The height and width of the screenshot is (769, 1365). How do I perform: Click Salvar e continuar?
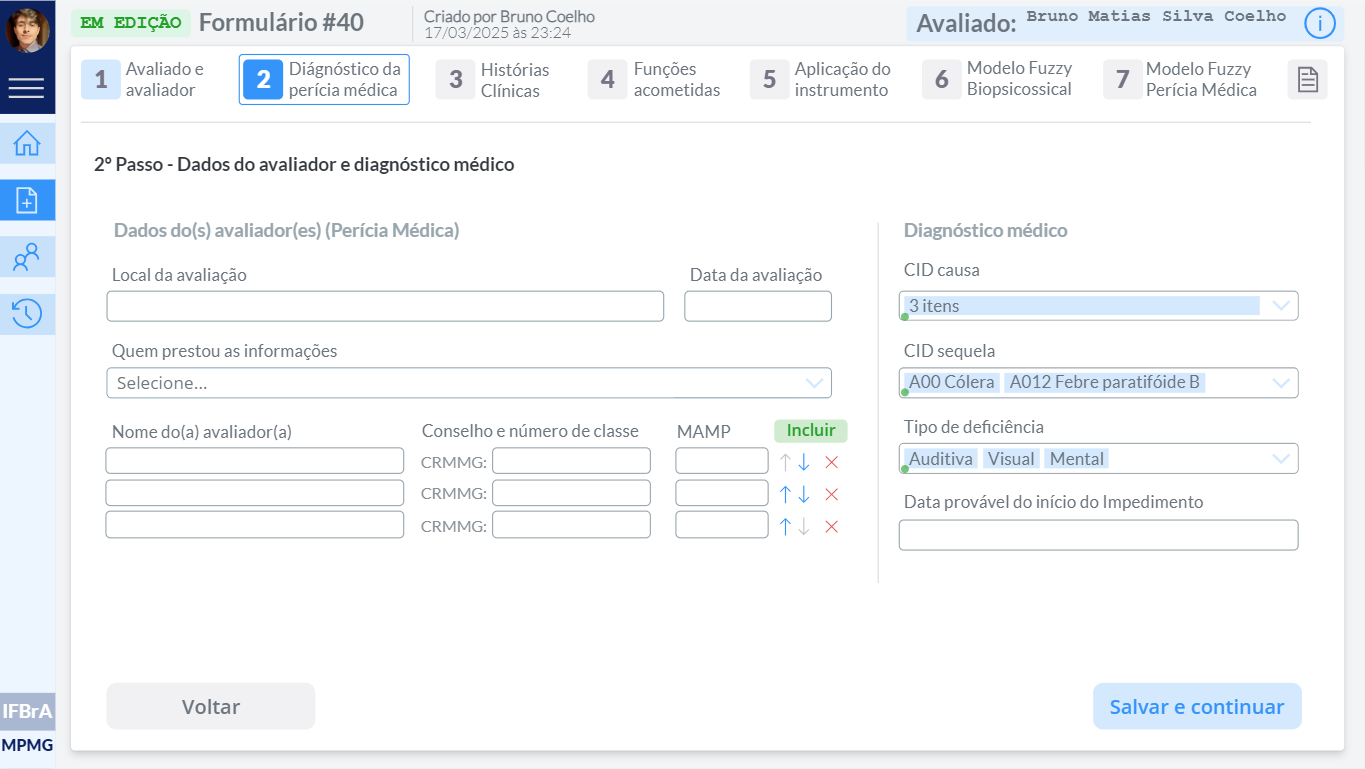pos(1197,707)
